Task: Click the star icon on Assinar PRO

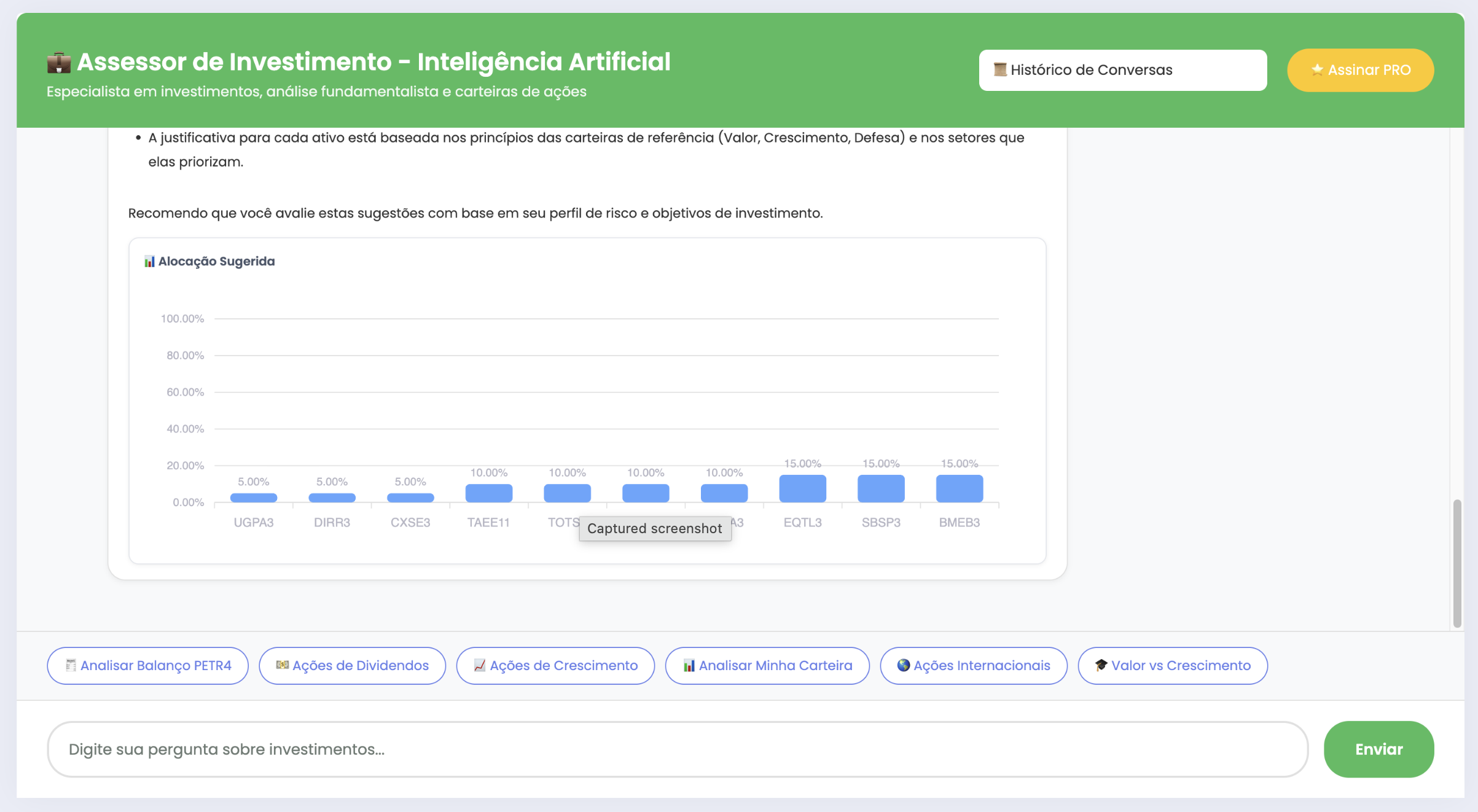Action: pos(1316,70)
